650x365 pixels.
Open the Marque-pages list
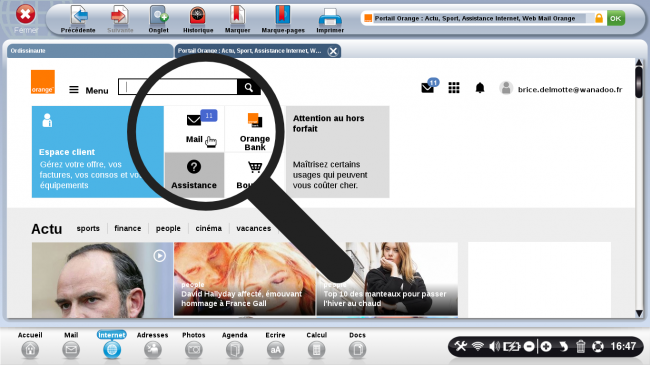click(x=283, y=20)
